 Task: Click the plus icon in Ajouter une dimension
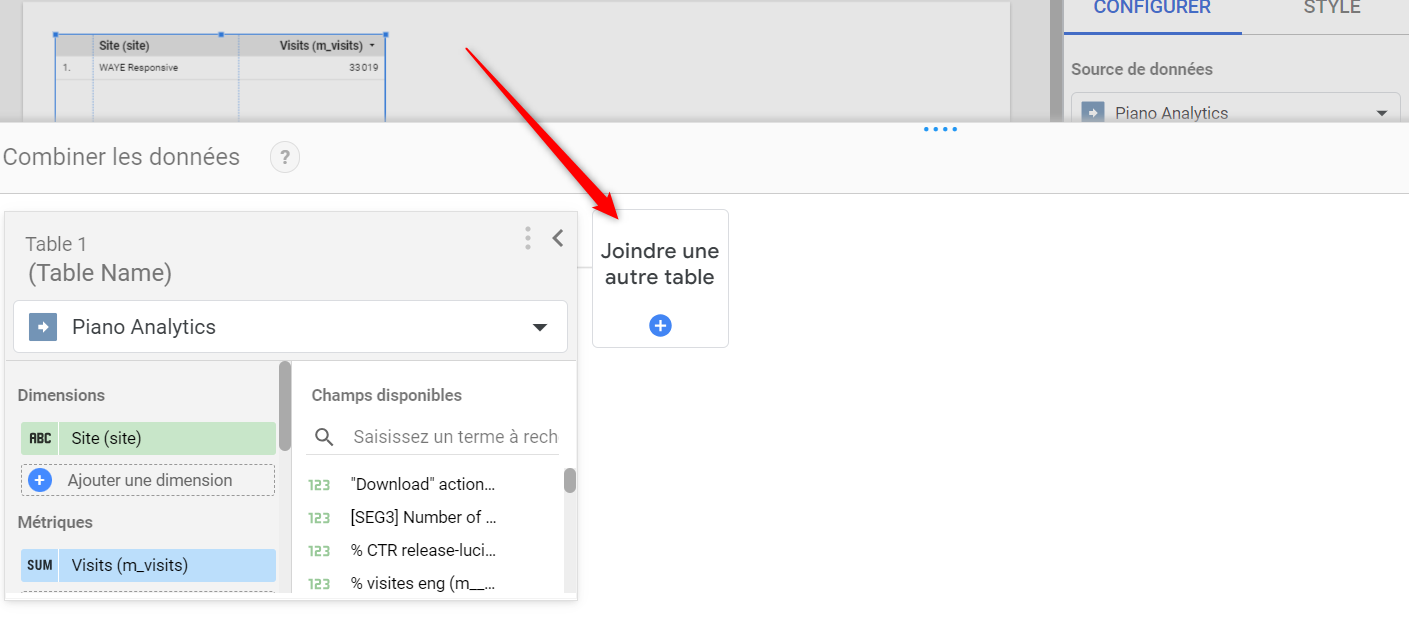[x=40, y=480]
